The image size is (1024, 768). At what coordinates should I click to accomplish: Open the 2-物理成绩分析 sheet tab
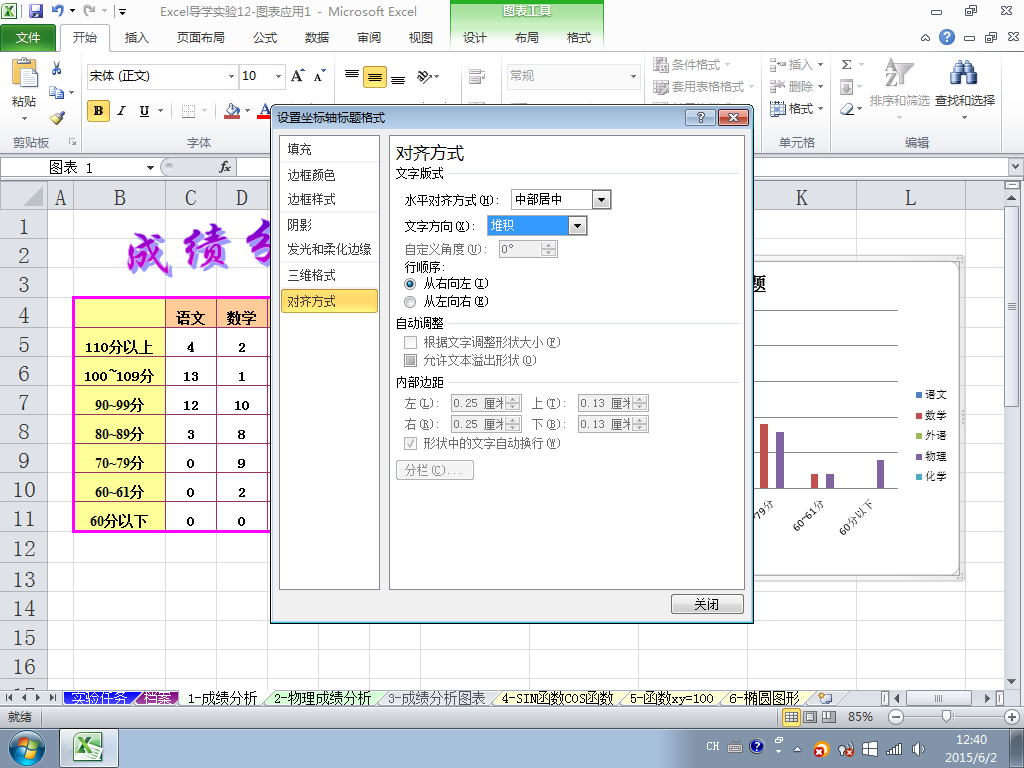[322, 698]
